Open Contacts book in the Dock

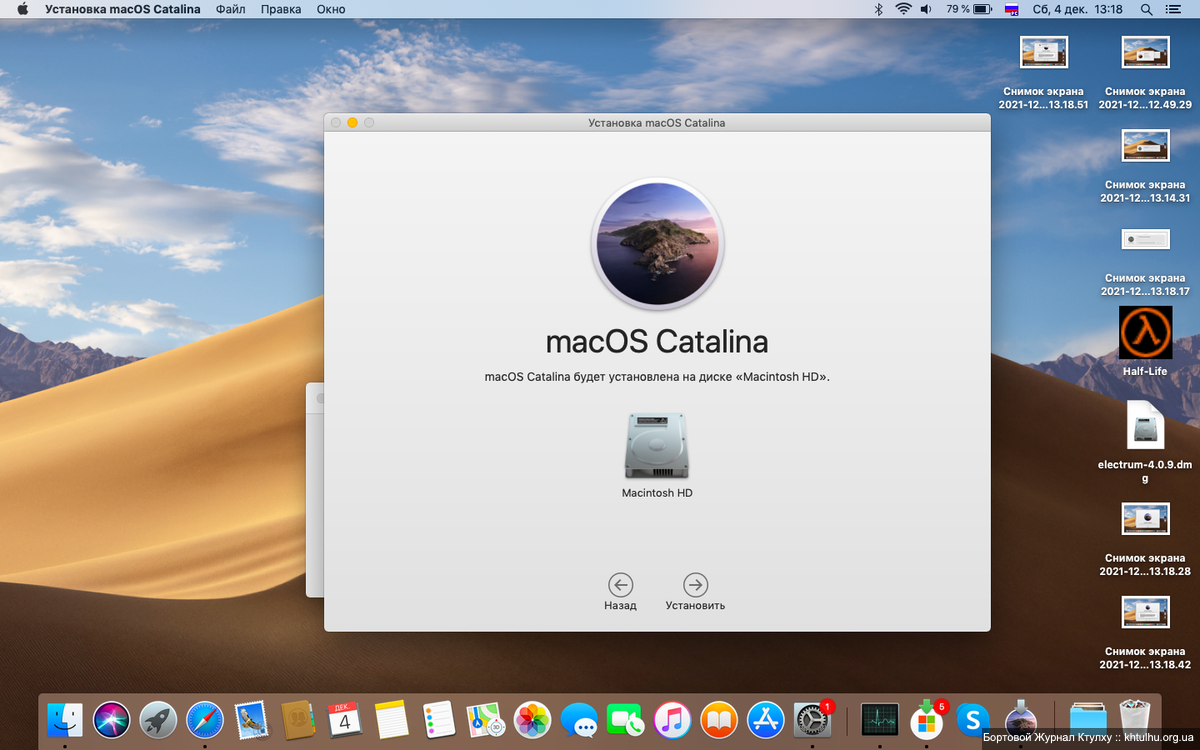[x=298, y=719]
